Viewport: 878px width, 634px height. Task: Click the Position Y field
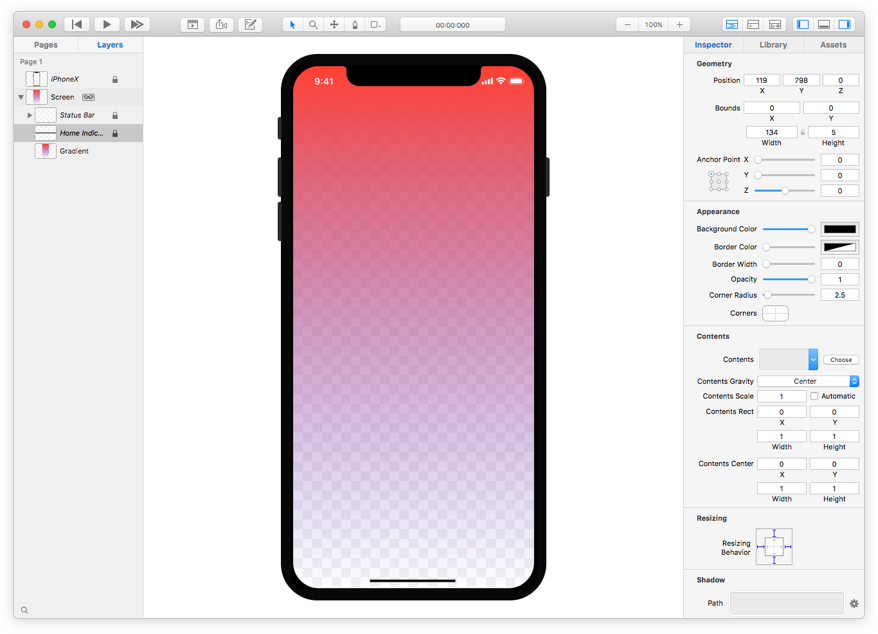click(x=801, y=80)
